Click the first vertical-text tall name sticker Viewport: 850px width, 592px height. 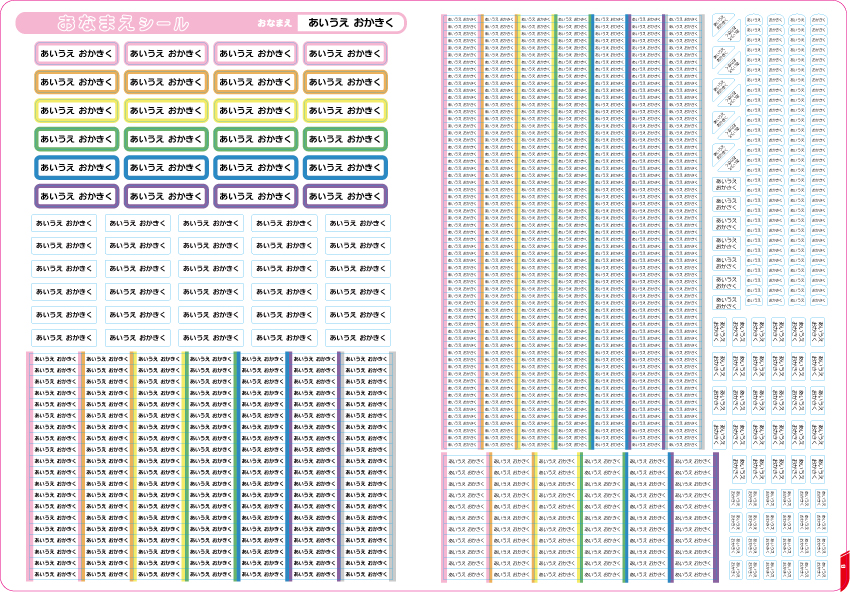[x=719, y=332]
